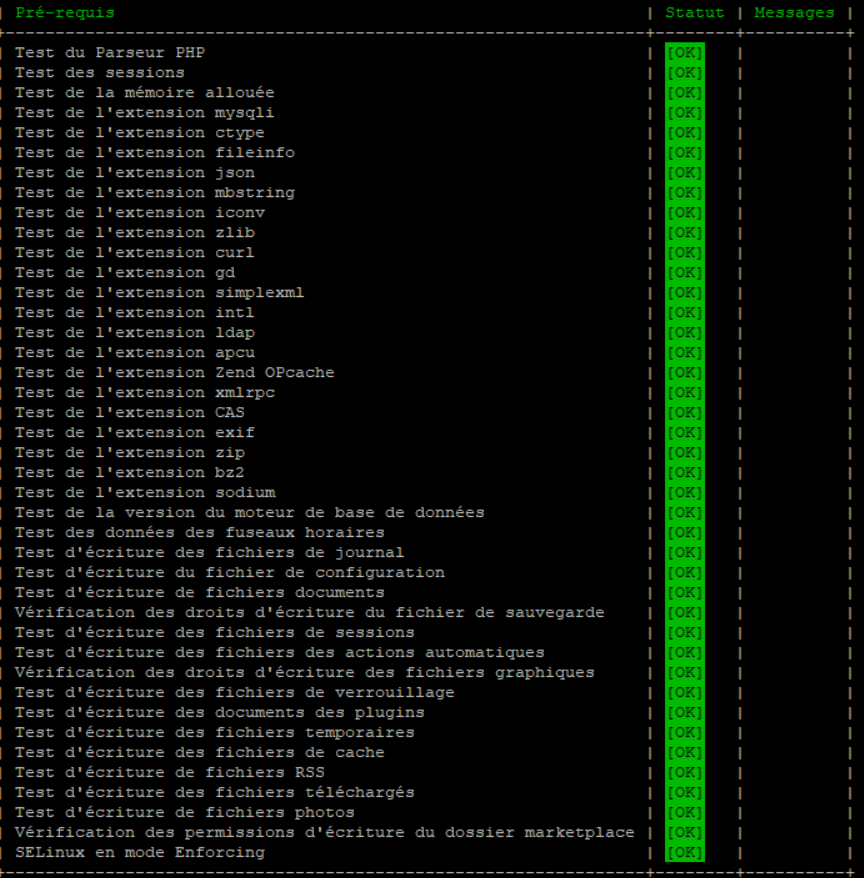Viewport: 864px width, 878px height.
Task: Select the text 'Test de l'extension ctype'
Action: click(x=139, y=133)
